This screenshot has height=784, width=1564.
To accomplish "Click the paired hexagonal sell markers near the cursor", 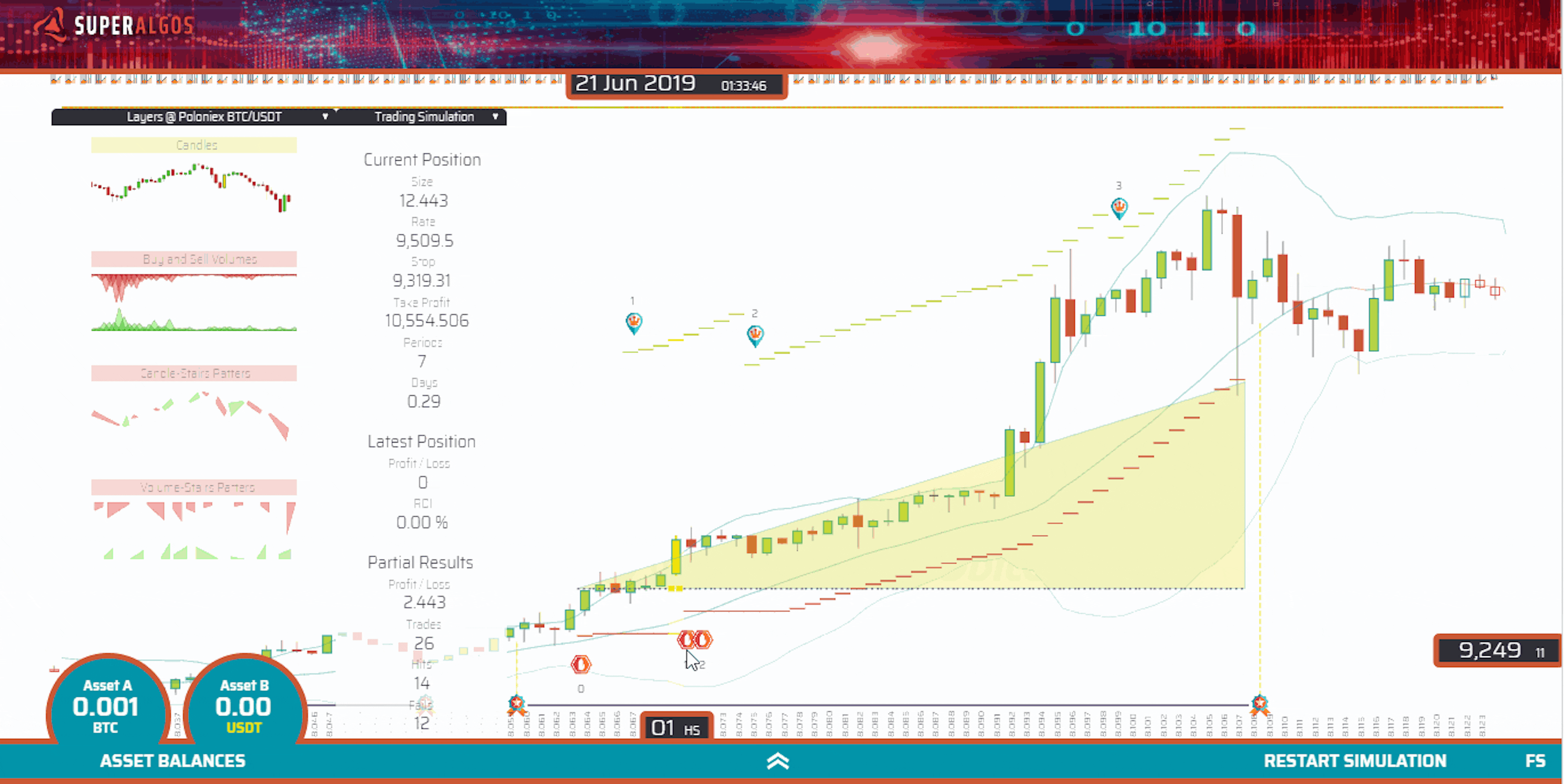I will [x=694, y=639].
